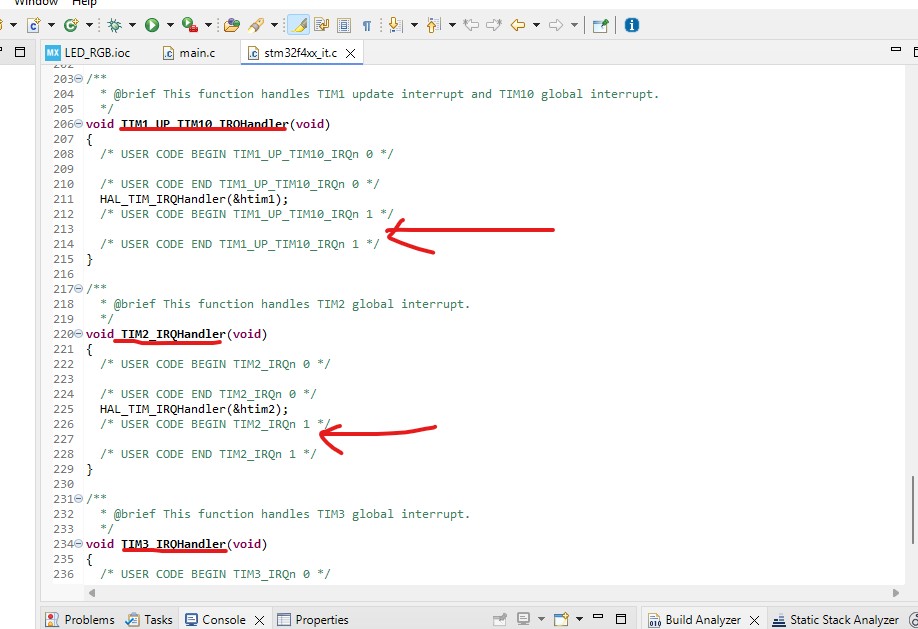This screenshot has height=629, width=918.
Task: Create a new C source file
Action: (33, 25)
